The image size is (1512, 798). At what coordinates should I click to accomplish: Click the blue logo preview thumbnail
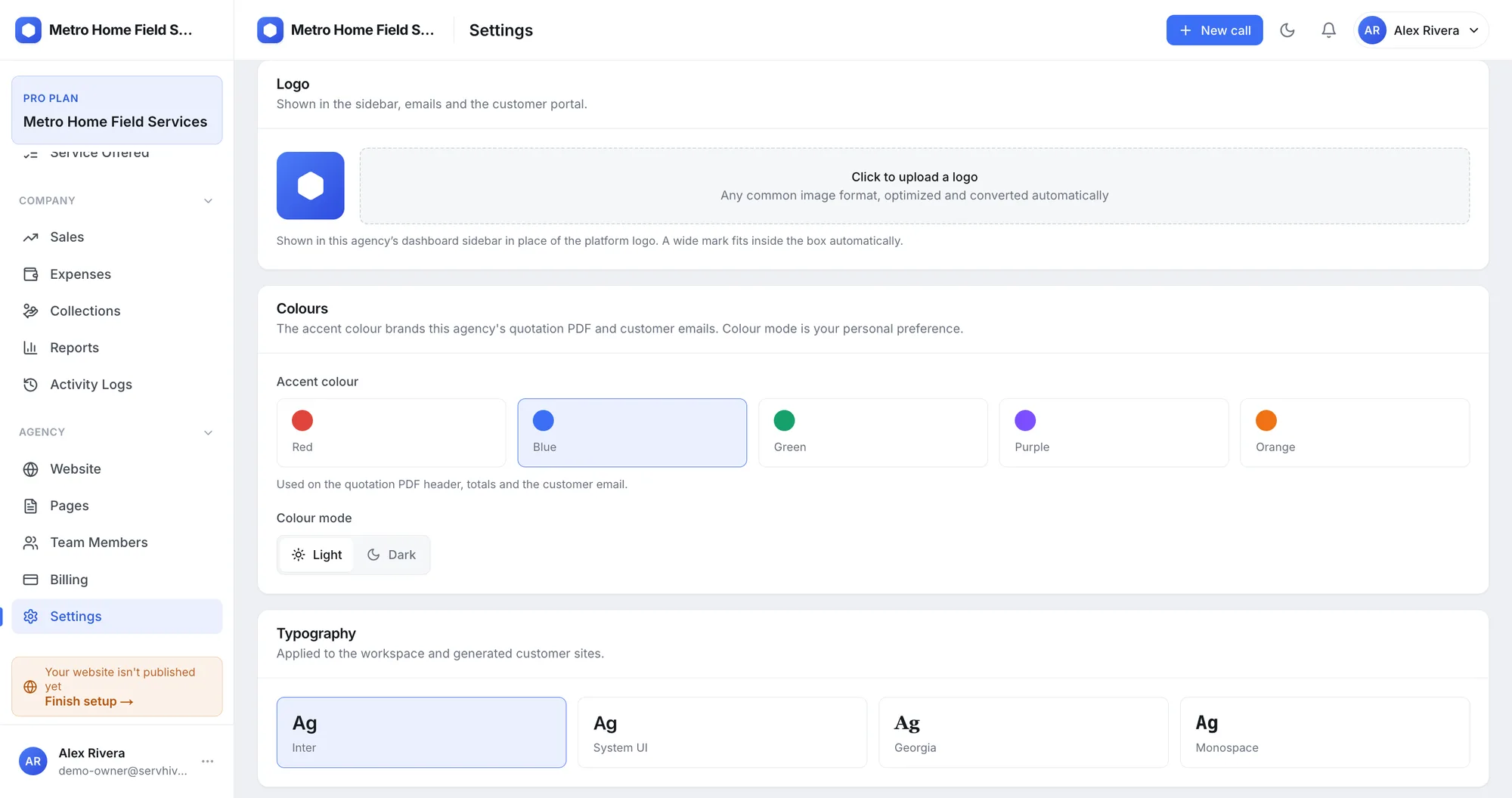pyautogui.click(x=310, y=186)
